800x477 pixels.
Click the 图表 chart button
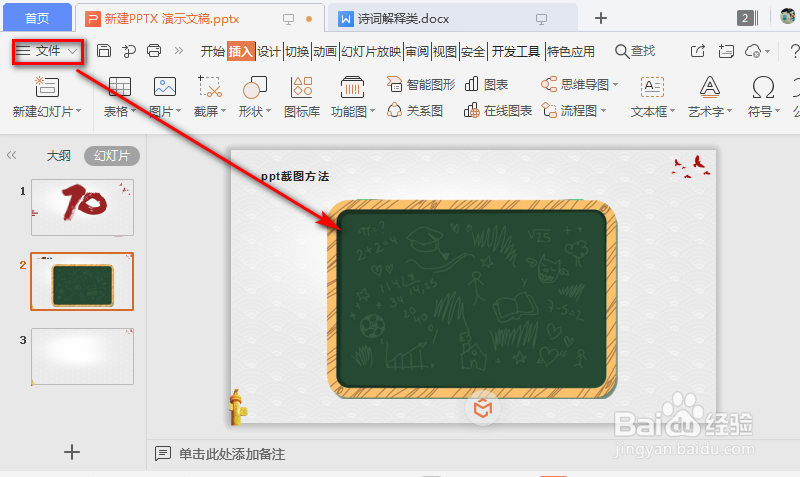point(487,84)
